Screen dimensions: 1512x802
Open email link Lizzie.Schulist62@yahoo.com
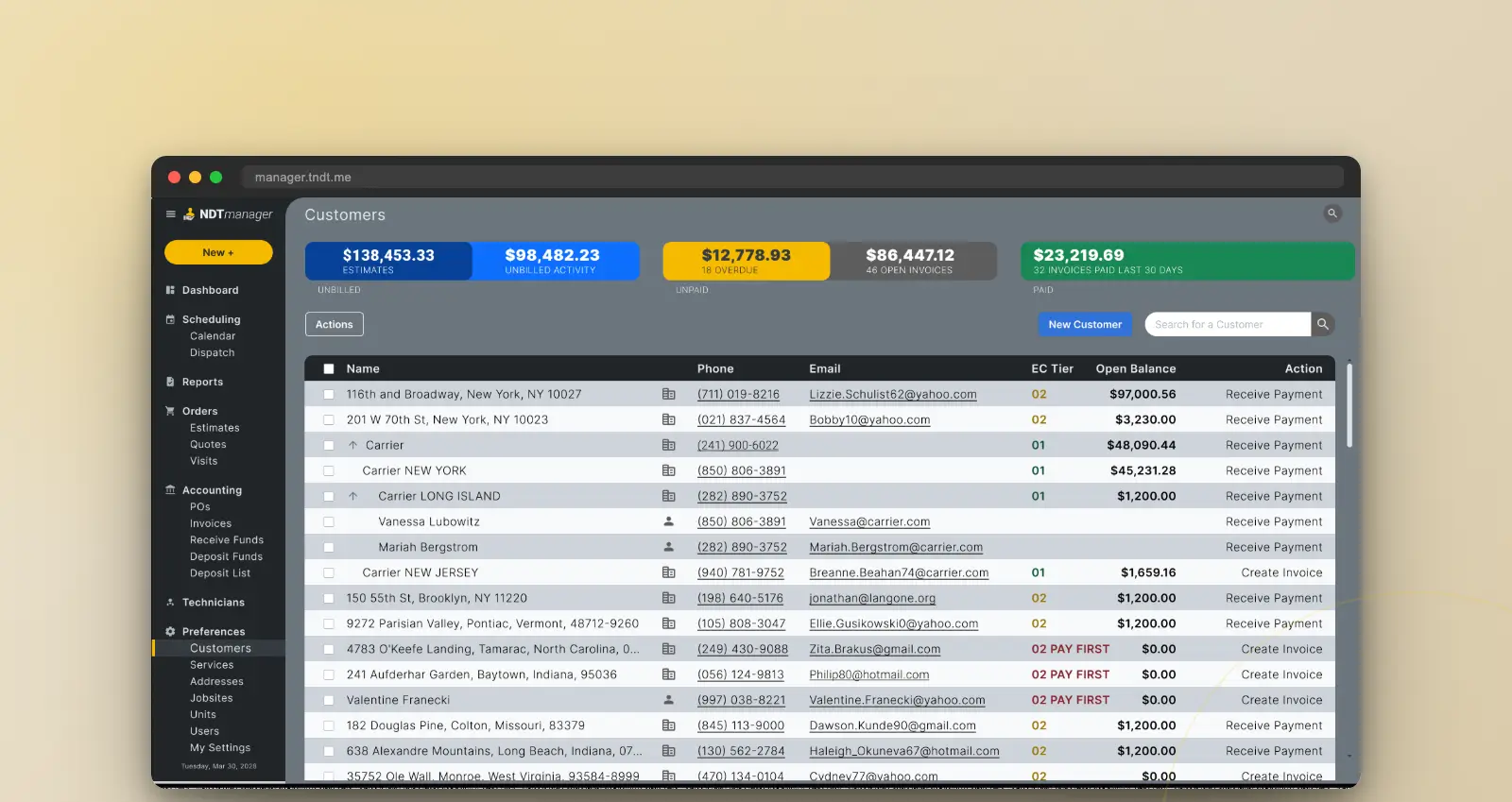(893, 394)
